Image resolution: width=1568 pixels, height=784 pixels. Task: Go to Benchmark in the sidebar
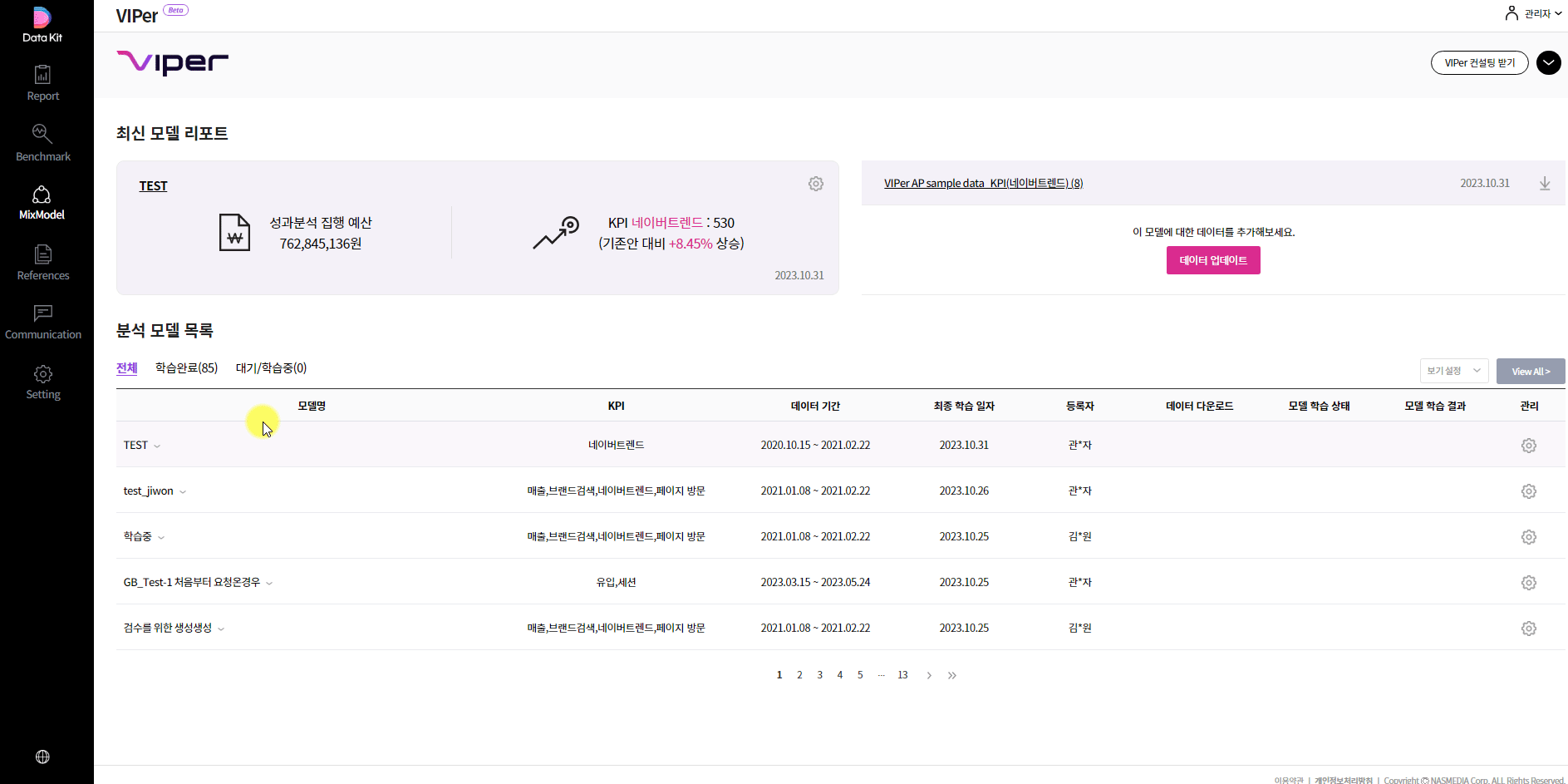coord(42,143)
